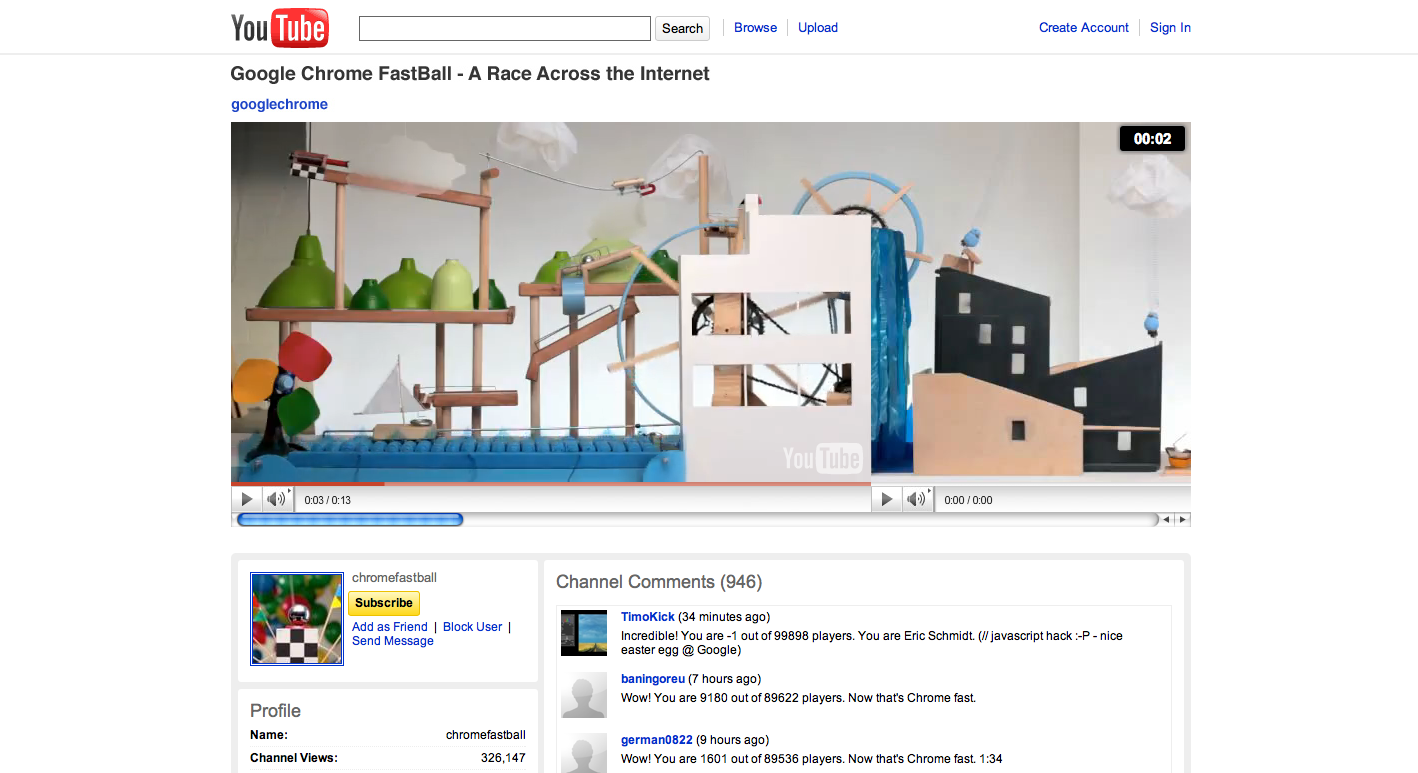The image size is (1418, 773).
Task: Open baningoreu's profile link
Action: pos(653,679)
